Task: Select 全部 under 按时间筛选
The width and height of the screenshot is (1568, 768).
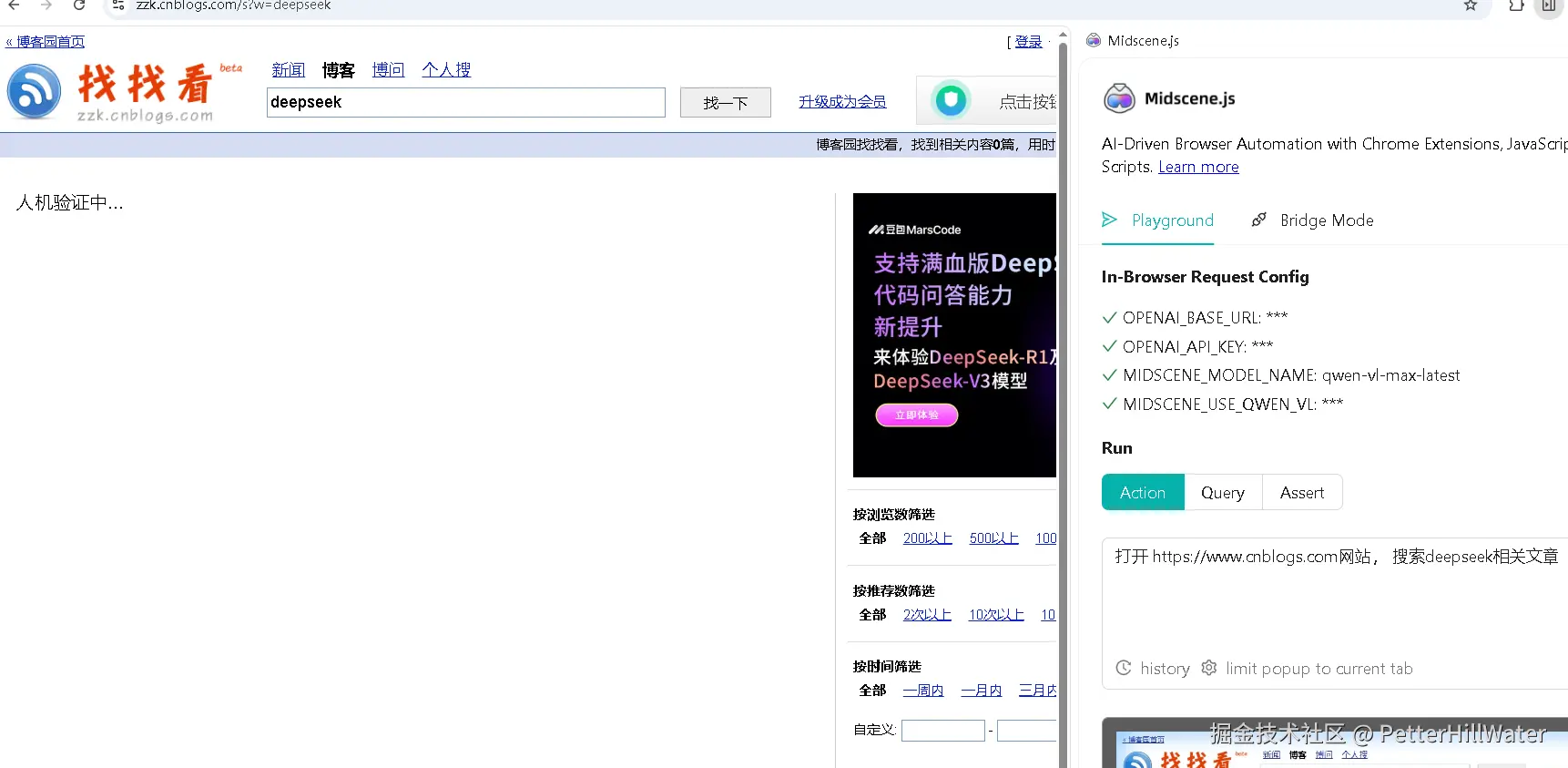Action: [872, 691]
